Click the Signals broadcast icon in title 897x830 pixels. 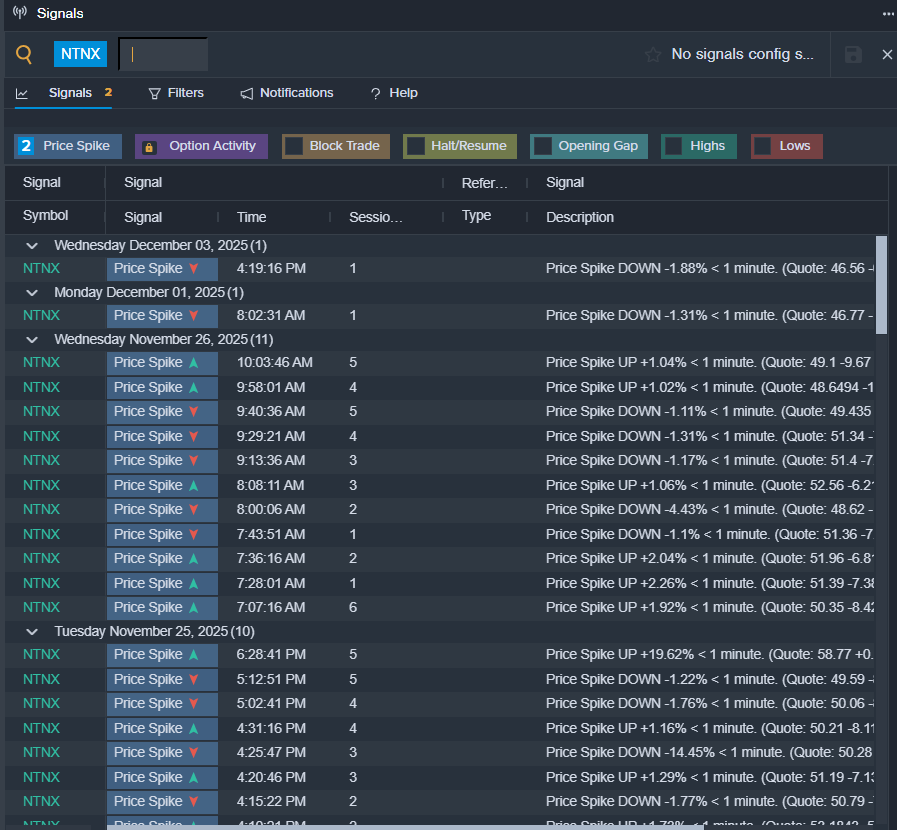point(20,13)
